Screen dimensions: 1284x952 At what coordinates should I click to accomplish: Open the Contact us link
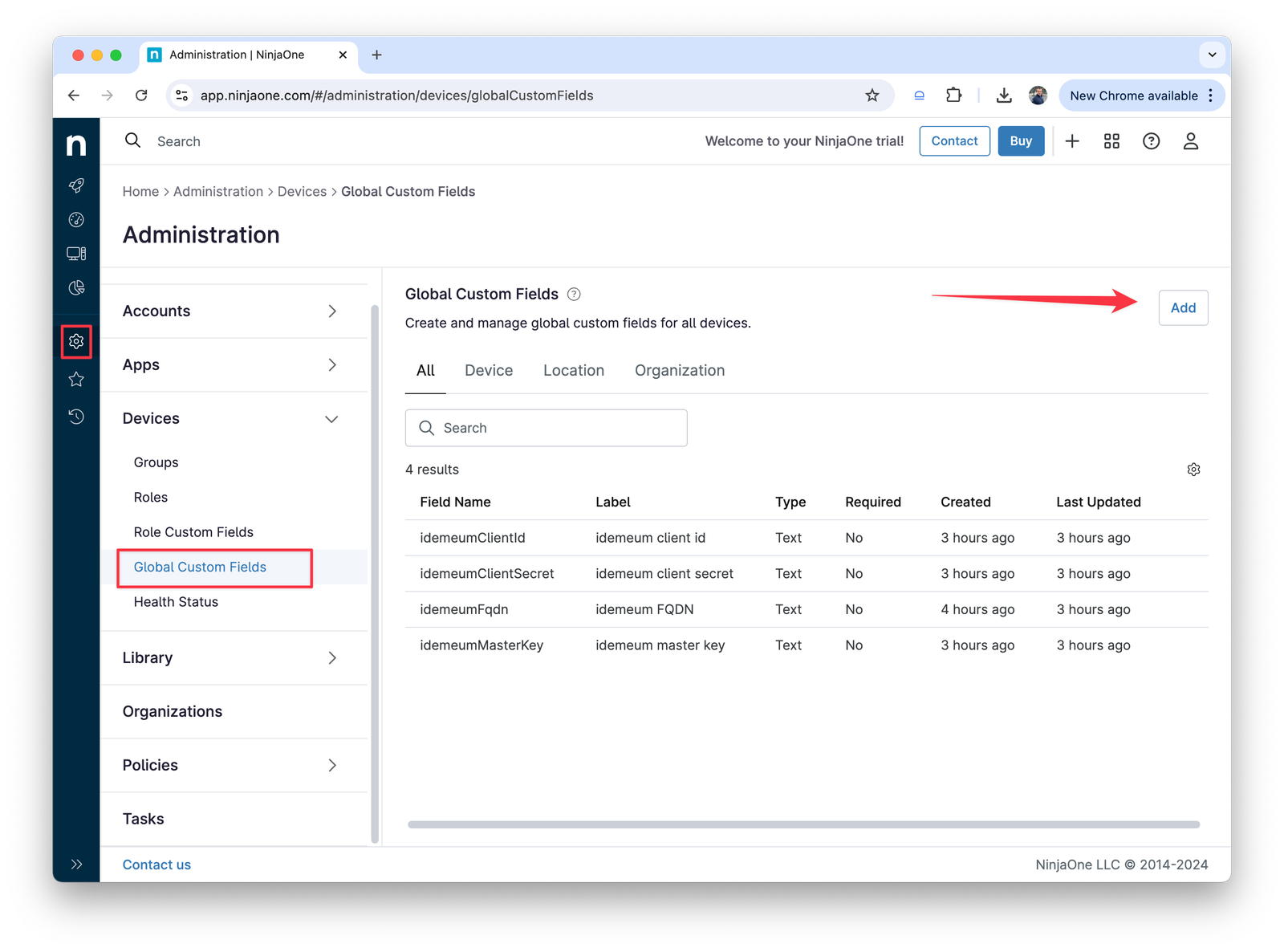[156, 865]
